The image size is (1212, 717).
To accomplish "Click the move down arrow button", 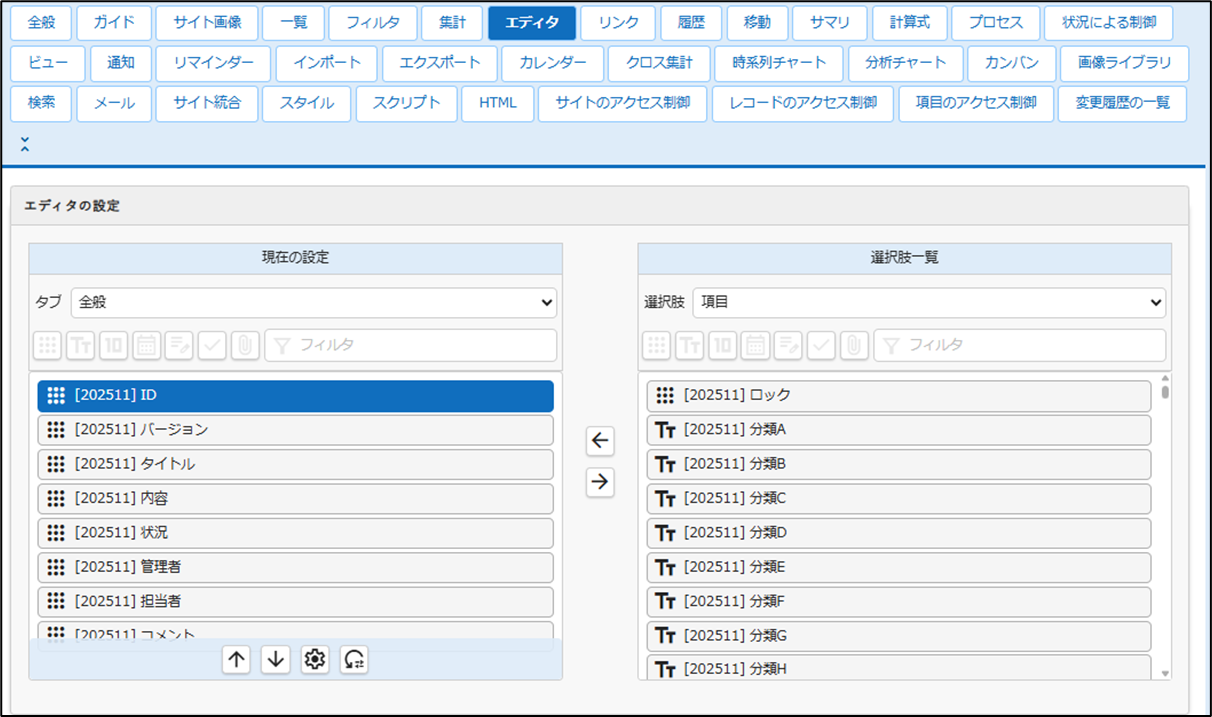I will click(276, 659).
